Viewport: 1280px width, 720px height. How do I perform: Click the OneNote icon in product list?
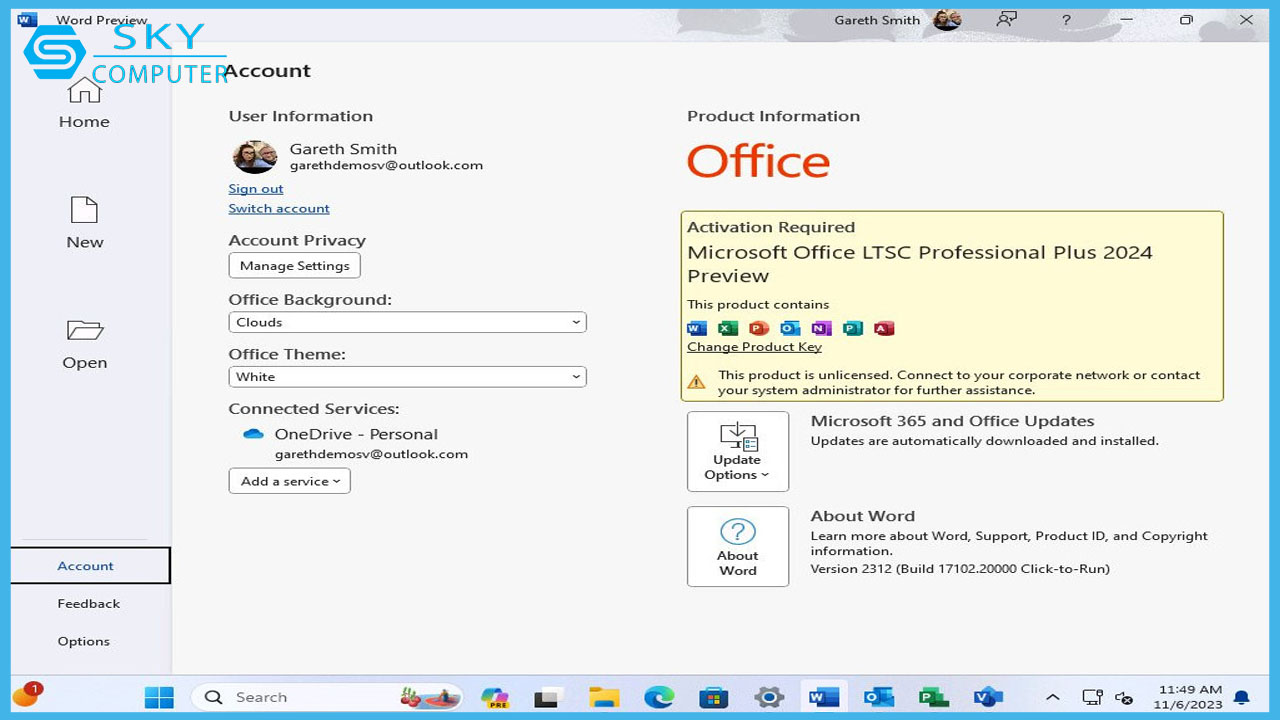(x=821, y=328)
